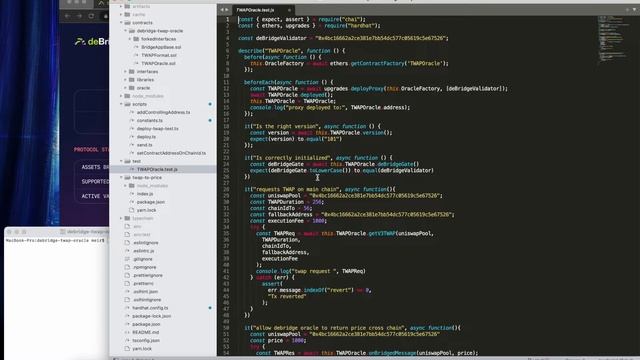Expand the typechain folder
Image resolution: width=640 pixels, height=360 pixels.
pyautogui.click(x=121, y=218)
